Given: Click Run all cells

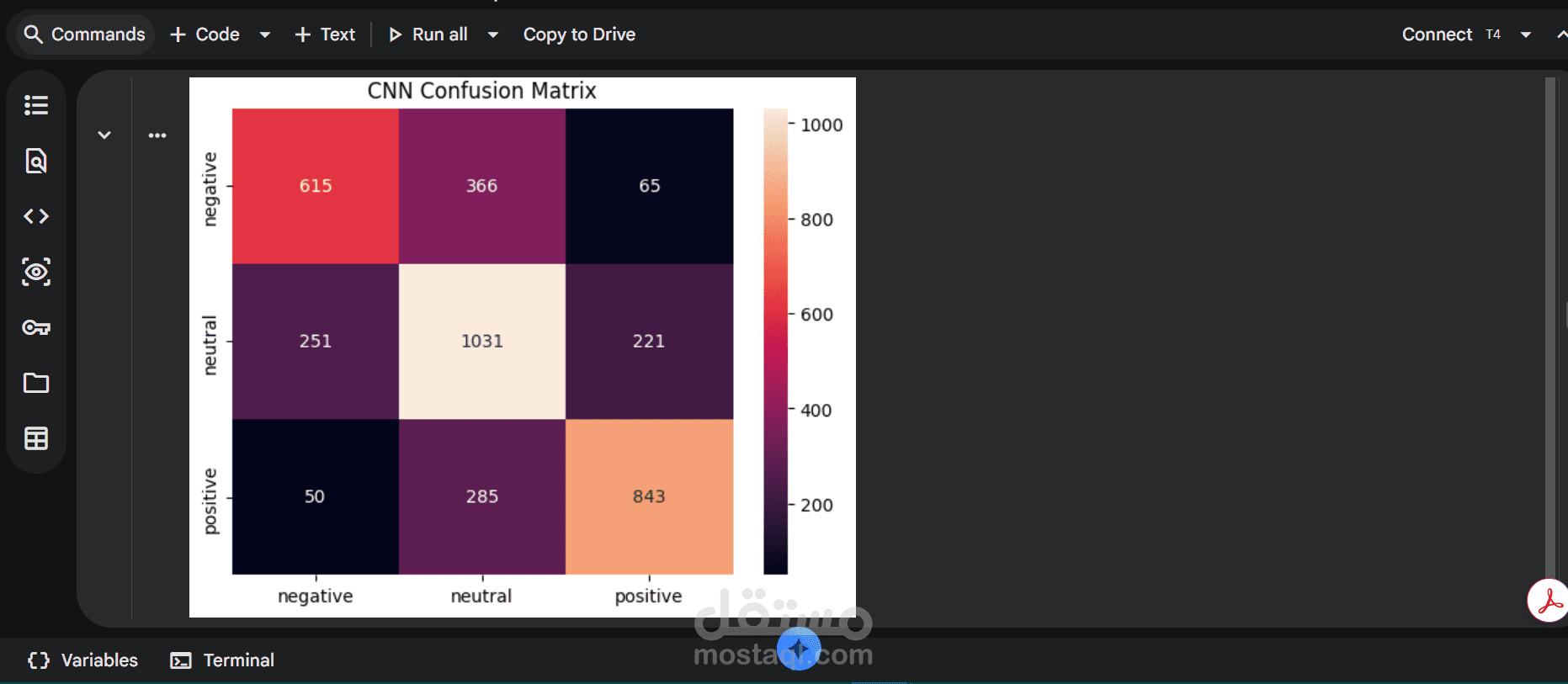Looking at the screenshot, I should pos(428,34).
